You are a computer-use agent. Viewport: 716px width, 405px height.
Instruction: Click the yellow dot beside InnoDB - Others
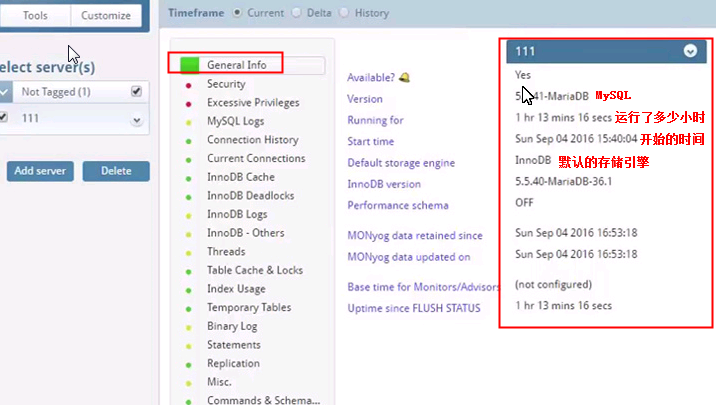[x=189, y=235]
